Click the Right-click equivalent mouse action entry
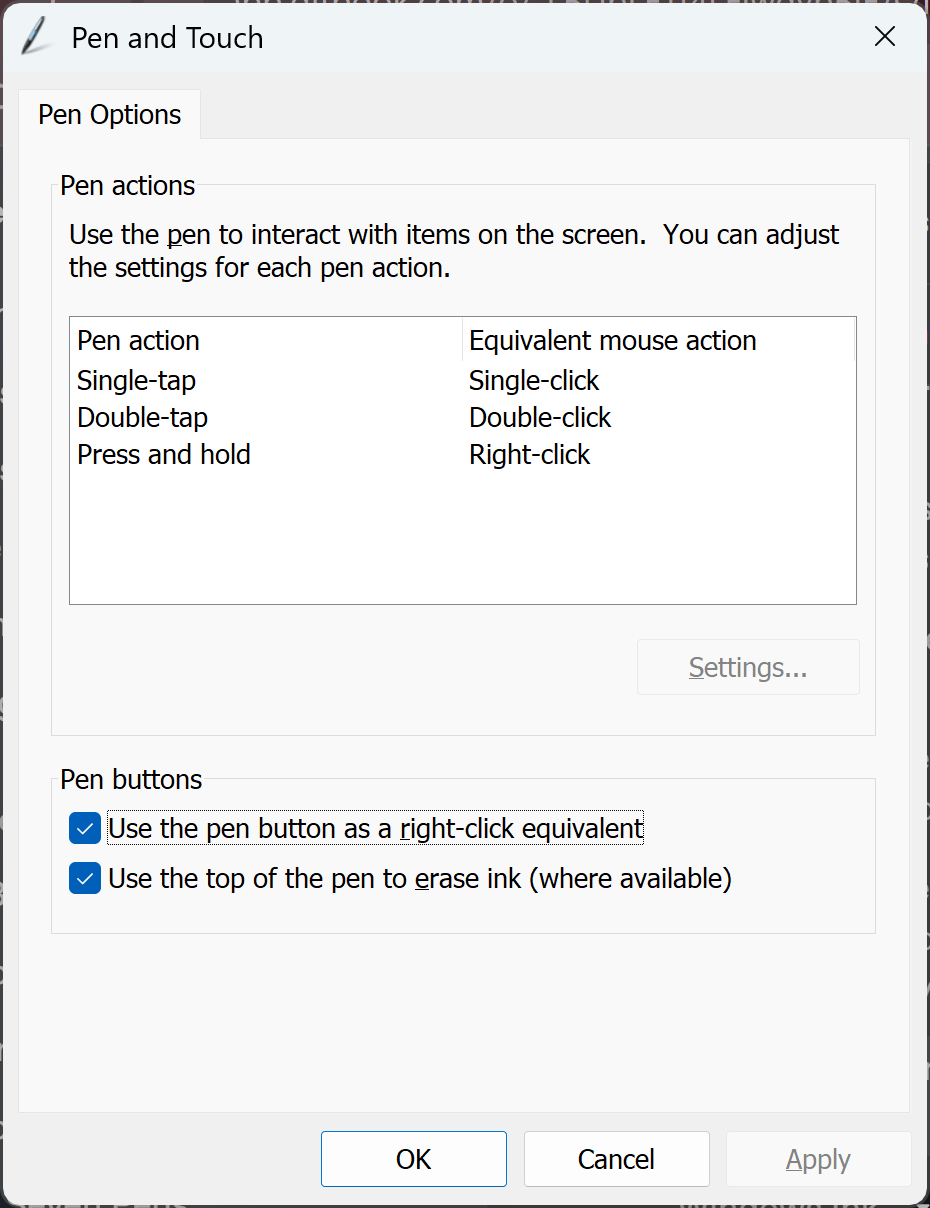This screenshot has height=1208, width=930. pyautogui.click(x=530, y=455)
